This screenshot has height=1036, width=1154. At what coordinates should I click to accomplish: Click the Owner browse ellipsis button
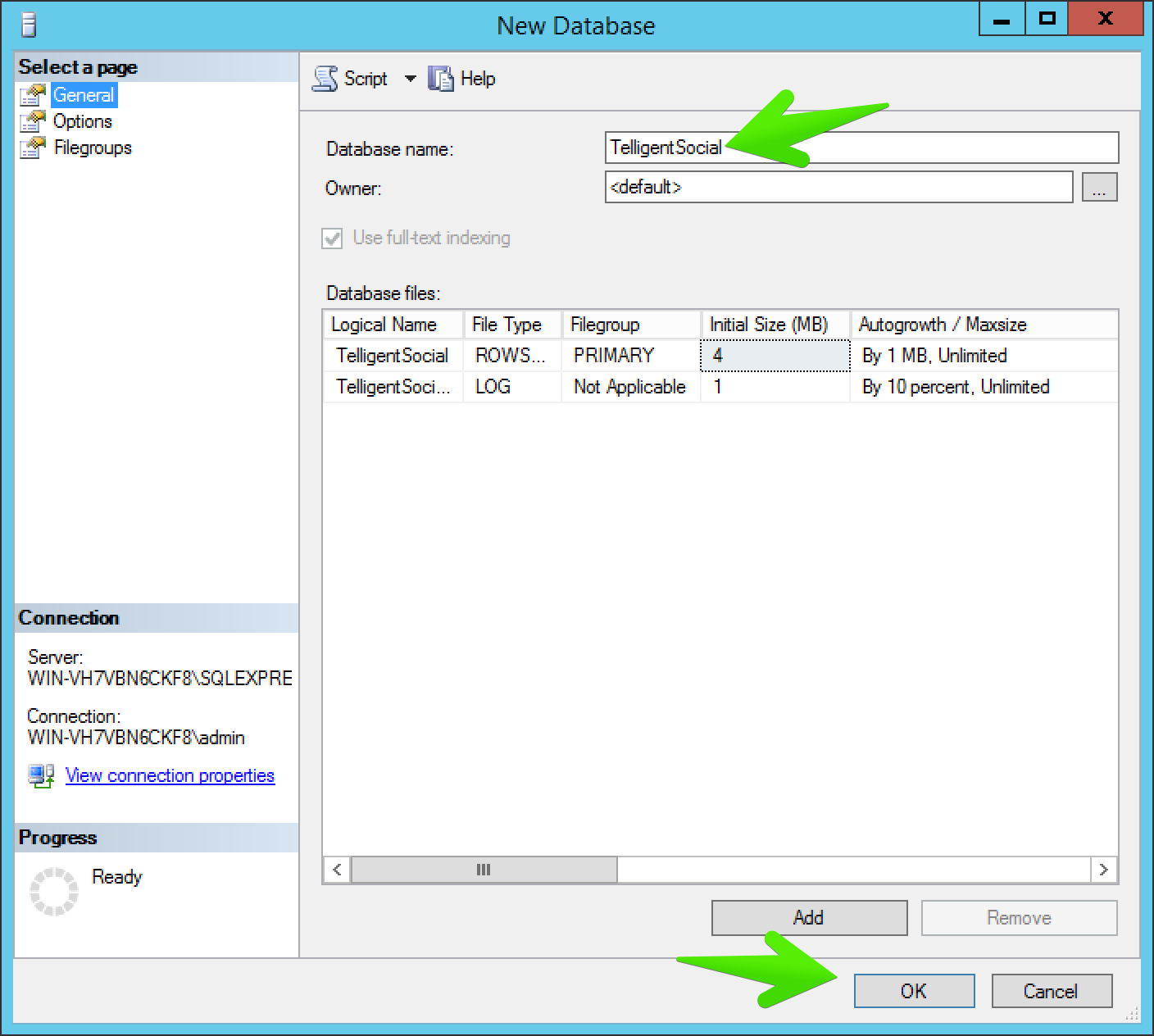pyautogui.click(x=1099, y=188)
